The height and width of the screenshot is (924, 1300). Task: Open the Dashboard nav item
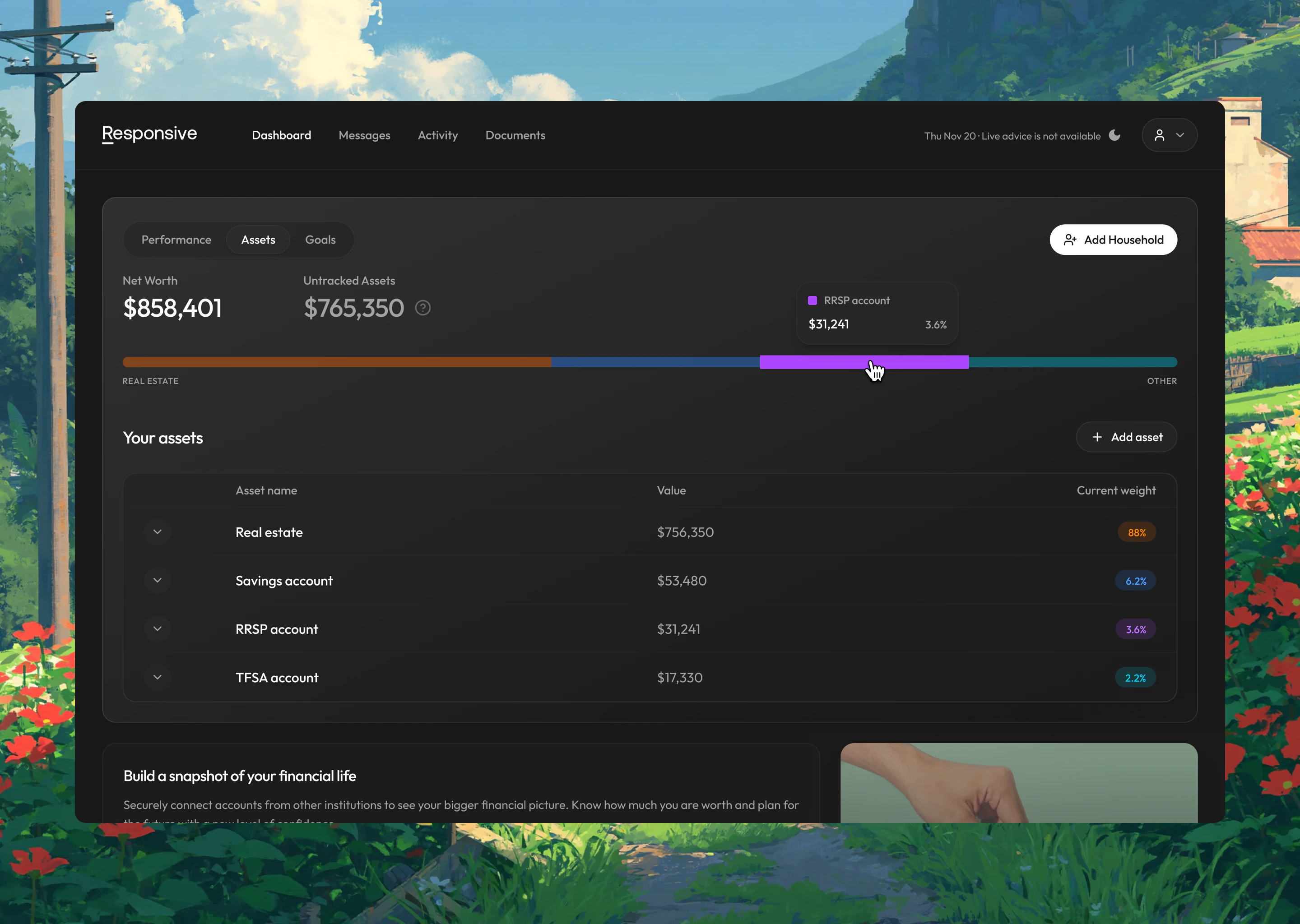pyautogui.click(x=281, y=135)
